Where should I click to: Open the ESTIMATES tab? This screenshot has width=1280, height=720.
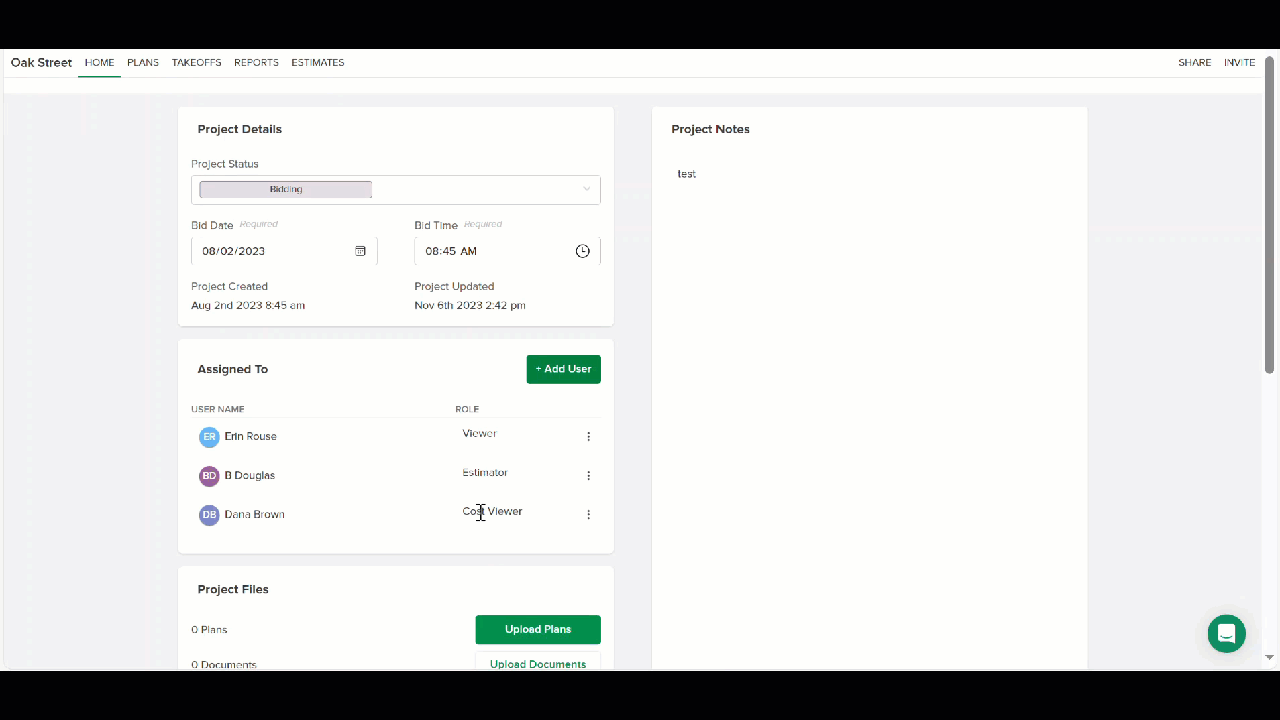click(318, 62)
